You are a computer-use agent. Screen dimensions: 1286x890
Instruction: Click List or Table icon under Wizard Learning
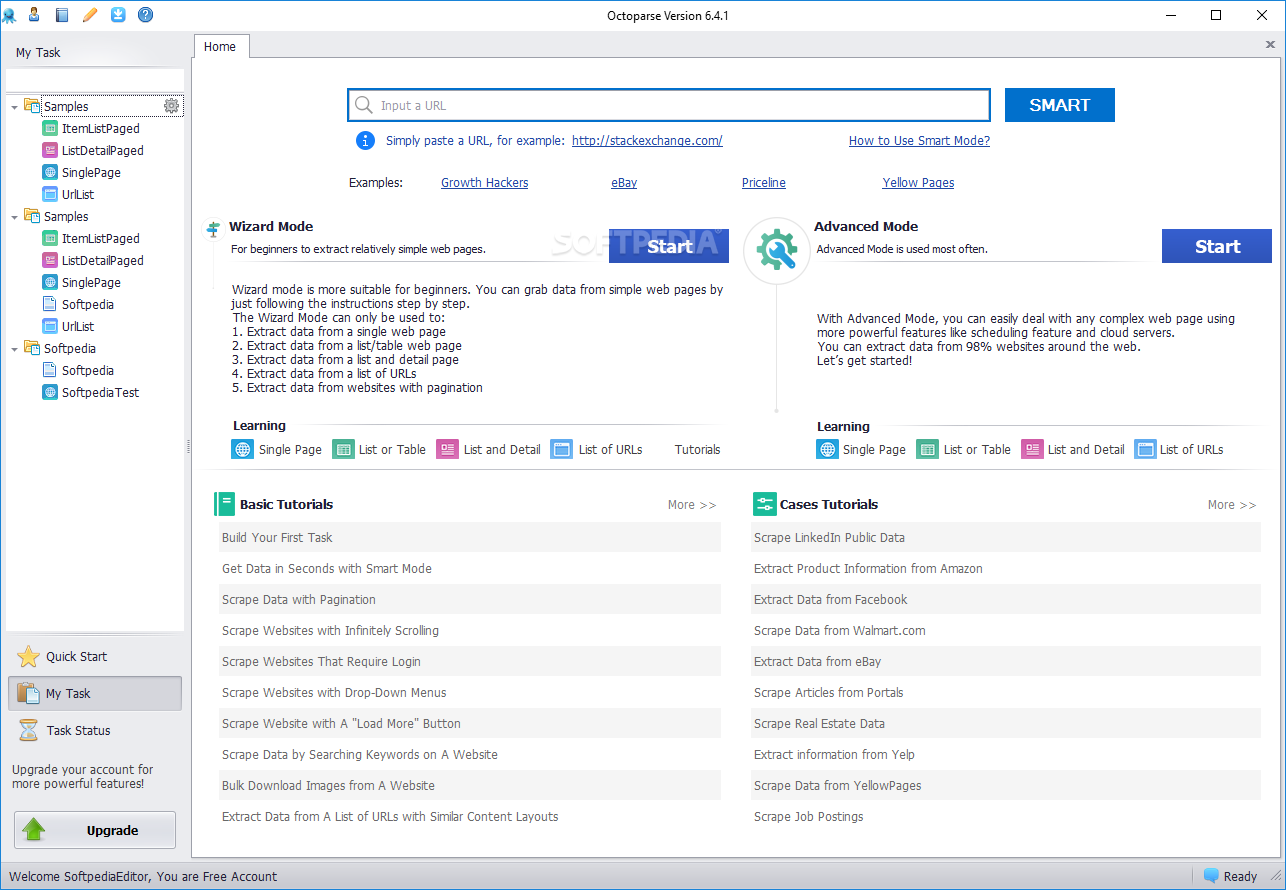tap(343, 449)
